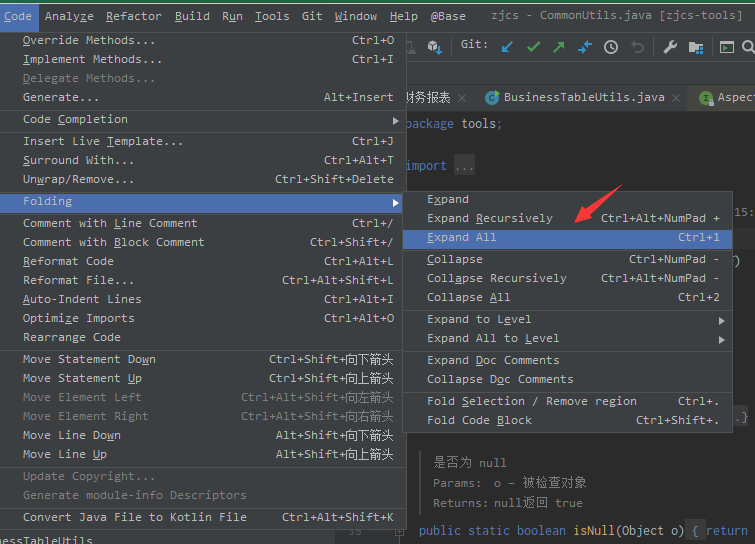
Task: Choose Implement Methods... menu item
Action: (202, 59)
